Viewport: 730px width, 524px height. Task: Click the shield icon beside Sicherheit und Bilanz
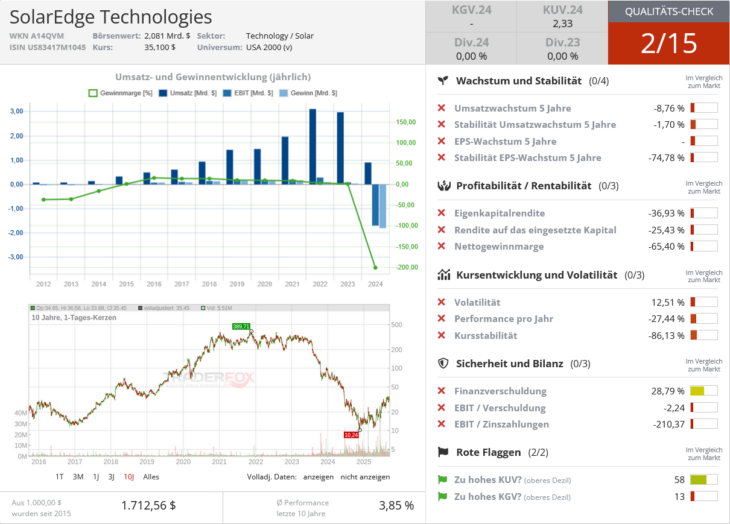coord(443,363)
